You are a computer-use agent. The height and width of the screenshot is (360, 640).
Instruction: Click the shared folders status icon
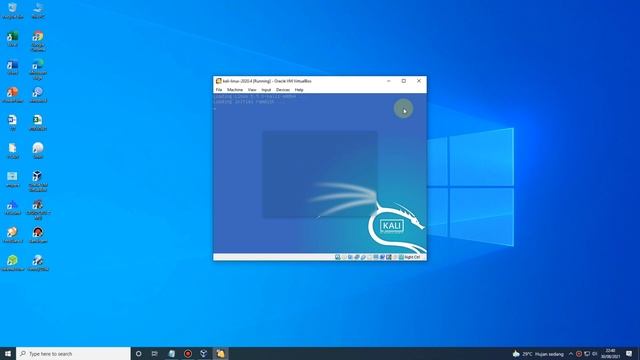(x=369, y=257)
